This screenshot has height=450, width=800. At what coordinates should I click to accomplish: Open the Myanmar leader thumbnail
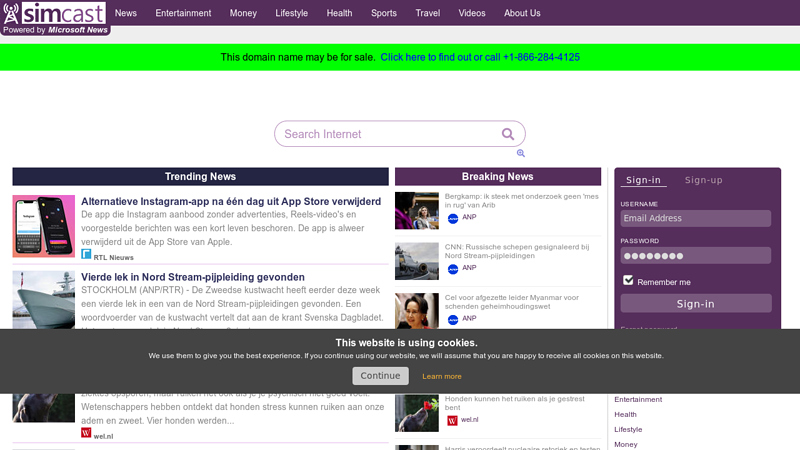[x=417, y=311]
